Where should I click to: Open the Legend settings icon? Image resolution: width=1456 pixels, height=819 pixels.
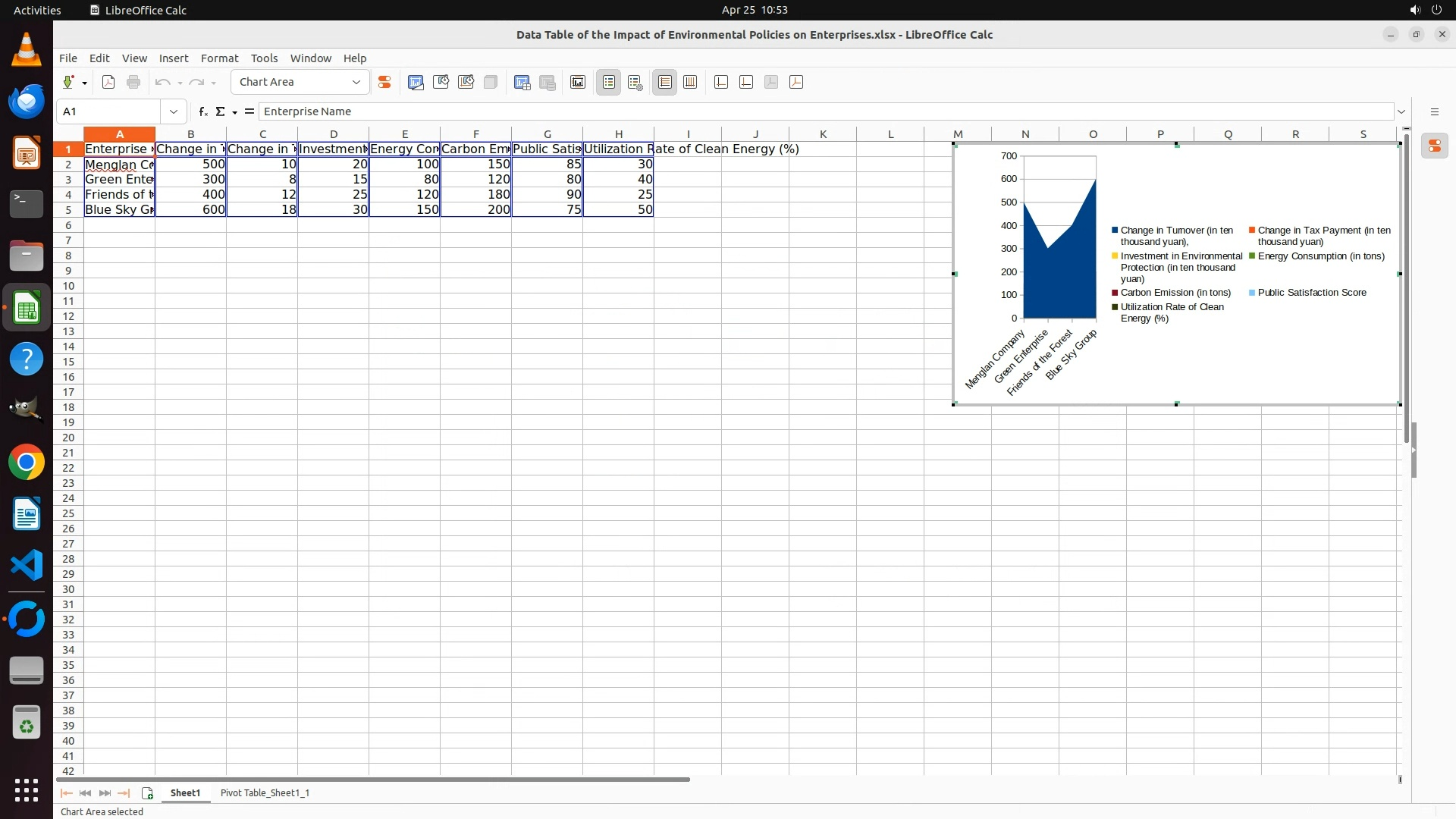(x=635, y=83)
